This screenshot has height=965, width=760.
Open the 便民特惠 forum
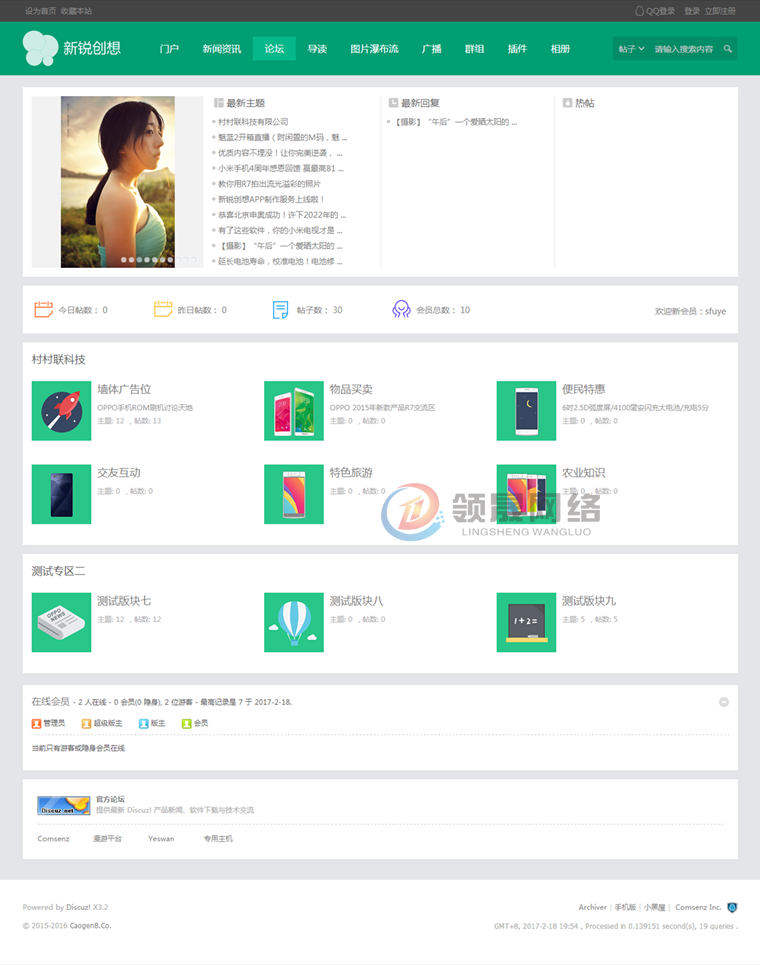583,389
